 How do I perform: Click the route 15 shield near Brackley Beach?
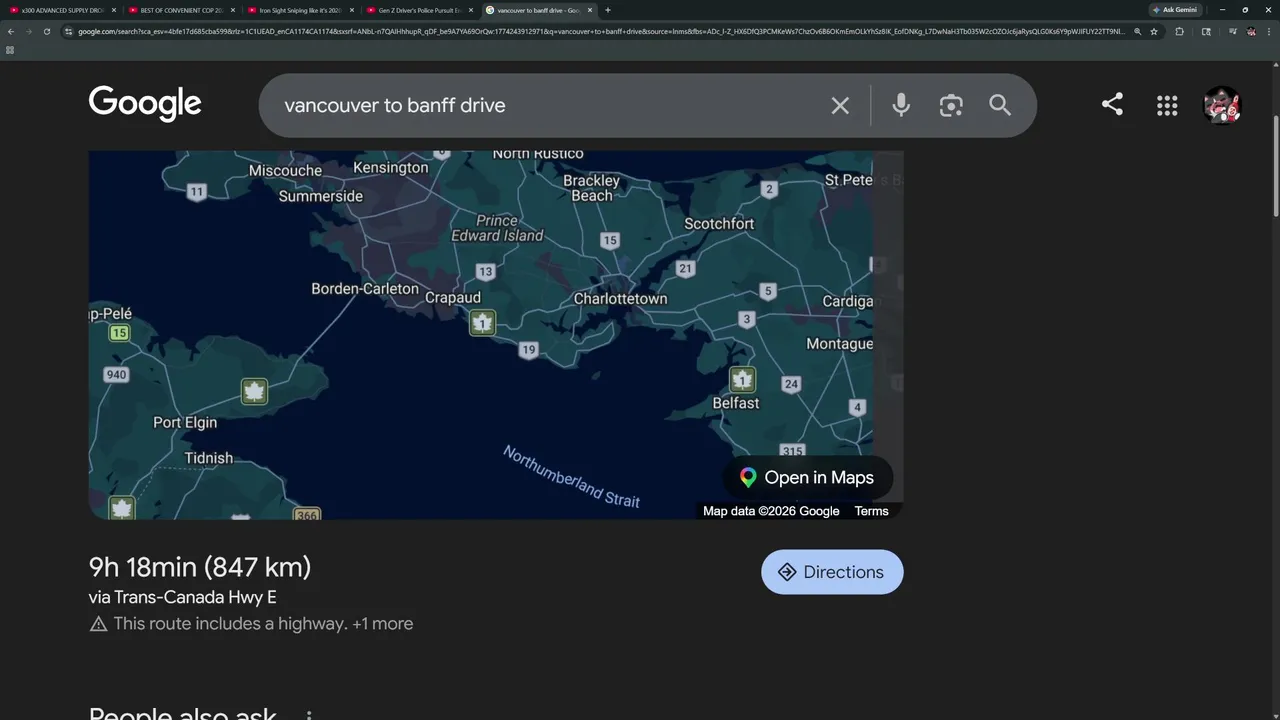(610, 240)
